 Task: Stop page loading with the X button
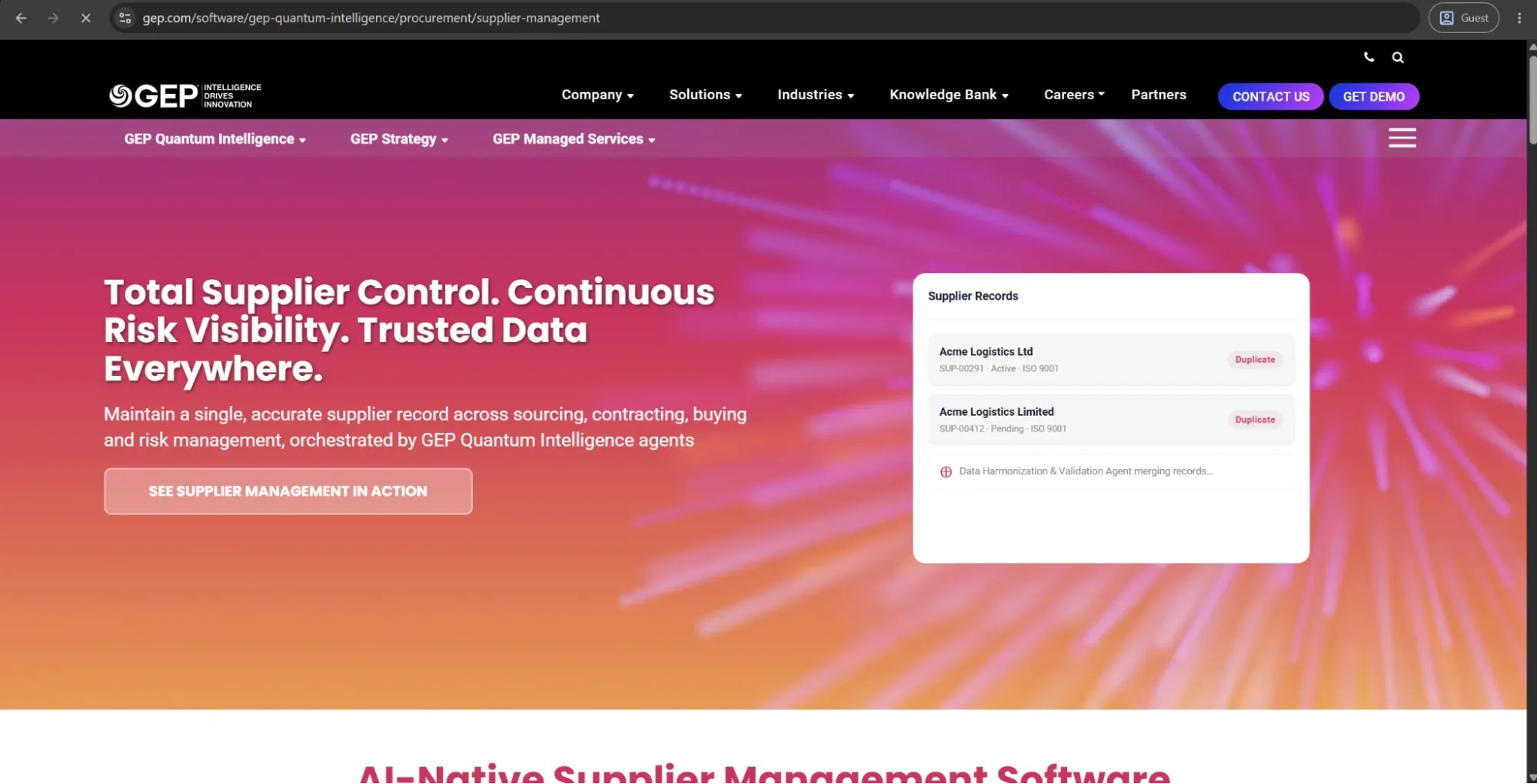(85, 18)
